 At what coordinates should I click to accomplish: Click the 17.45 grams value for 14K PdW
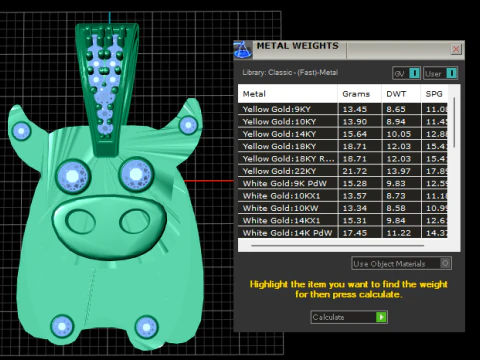[355, 232]
